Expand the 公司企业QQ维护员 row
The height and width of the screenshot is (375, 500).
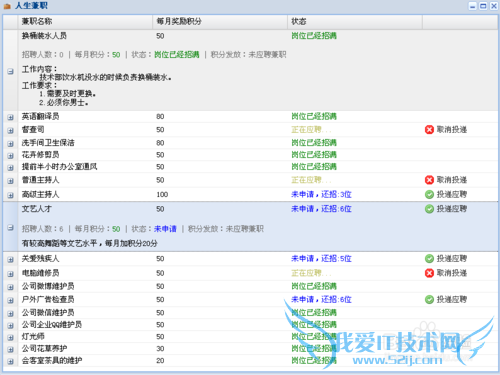(x=10, y=326)
